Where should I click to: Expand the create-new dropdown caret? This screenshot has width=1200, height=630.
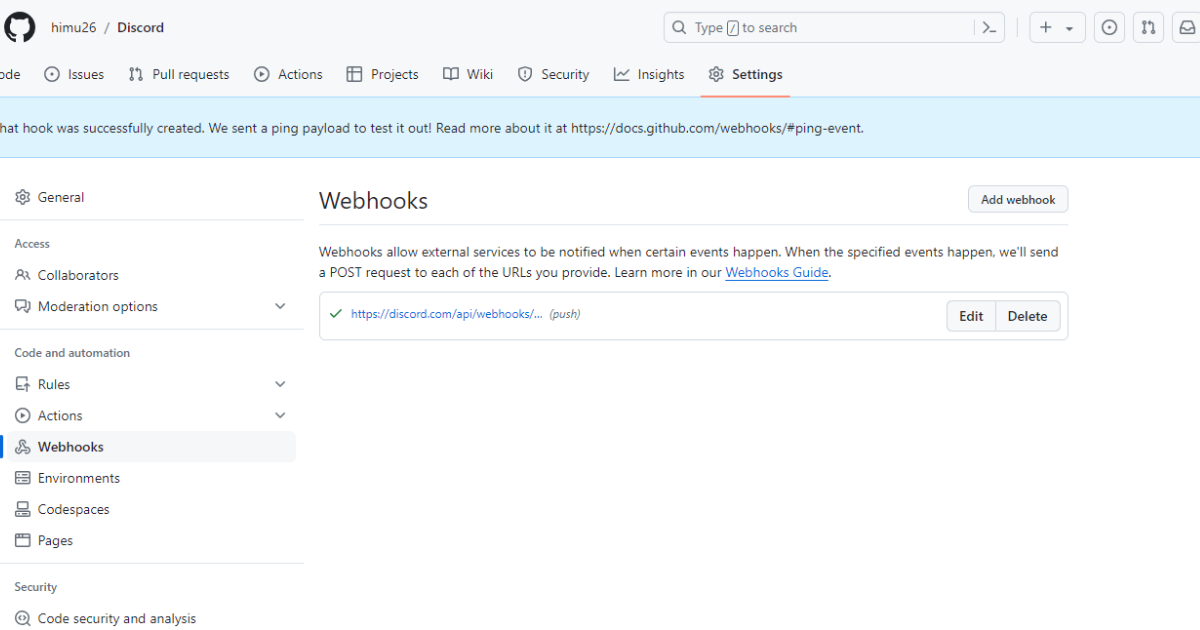pyautogui.click(x=1069, y=29)
